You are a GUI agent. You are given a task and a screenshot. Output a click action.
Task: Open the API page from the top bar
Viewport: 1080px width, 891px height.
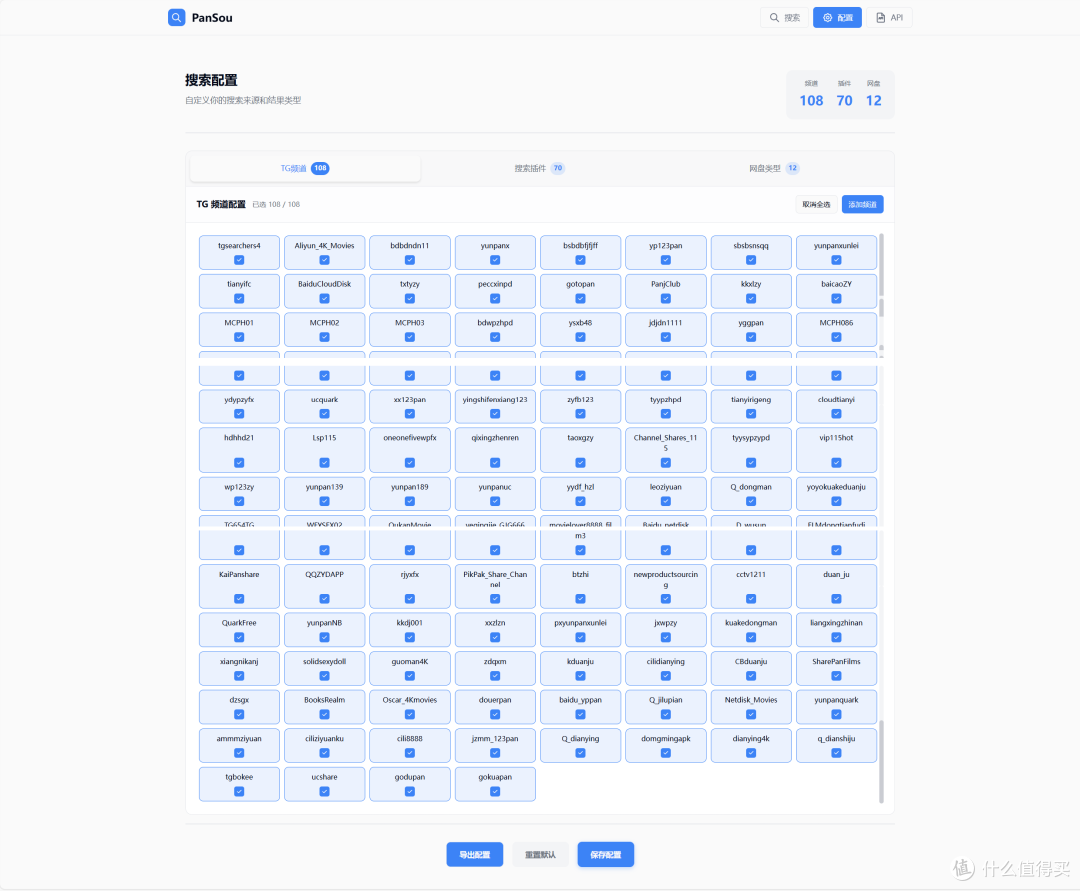click(889, 18)
